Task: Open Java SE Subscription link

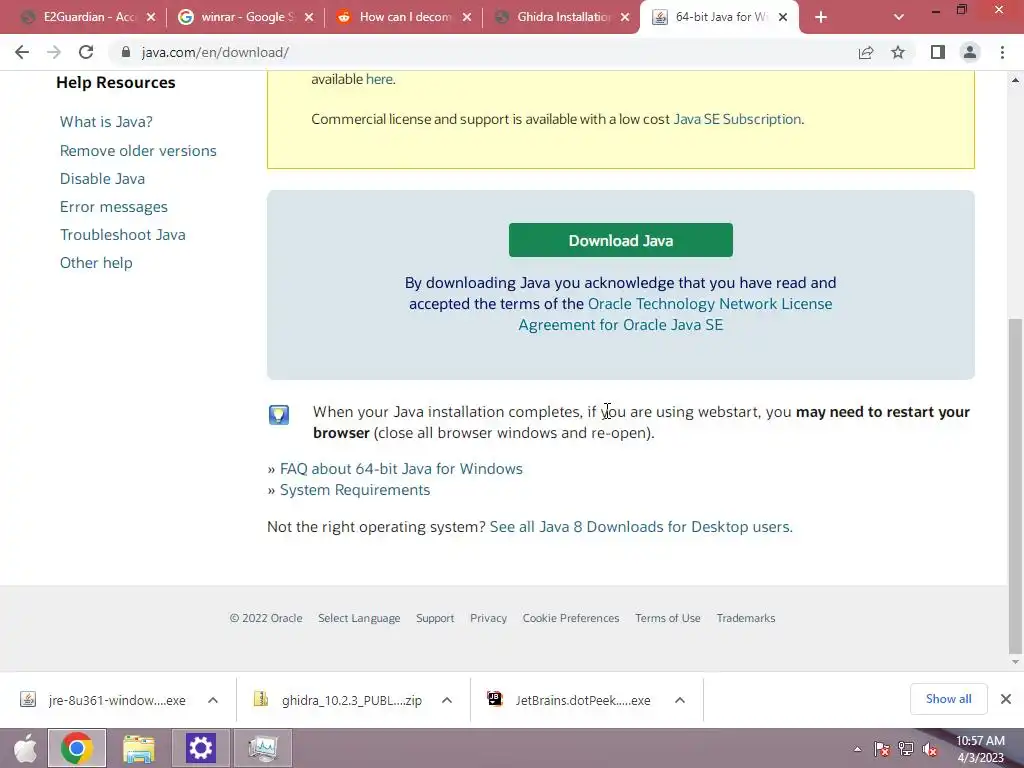Action: tap(737, 120)
